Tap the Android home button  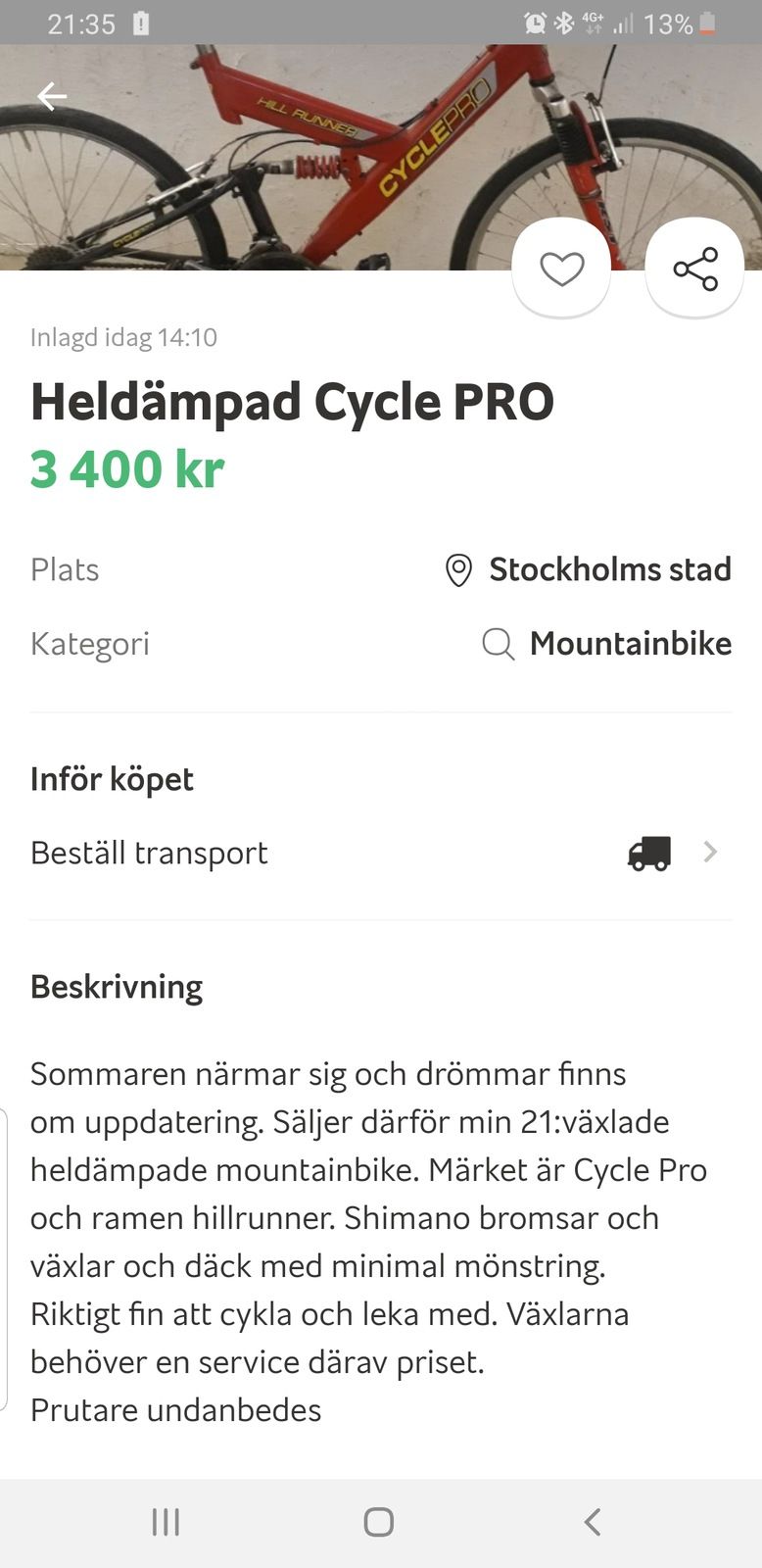(x=379, y=1521)
